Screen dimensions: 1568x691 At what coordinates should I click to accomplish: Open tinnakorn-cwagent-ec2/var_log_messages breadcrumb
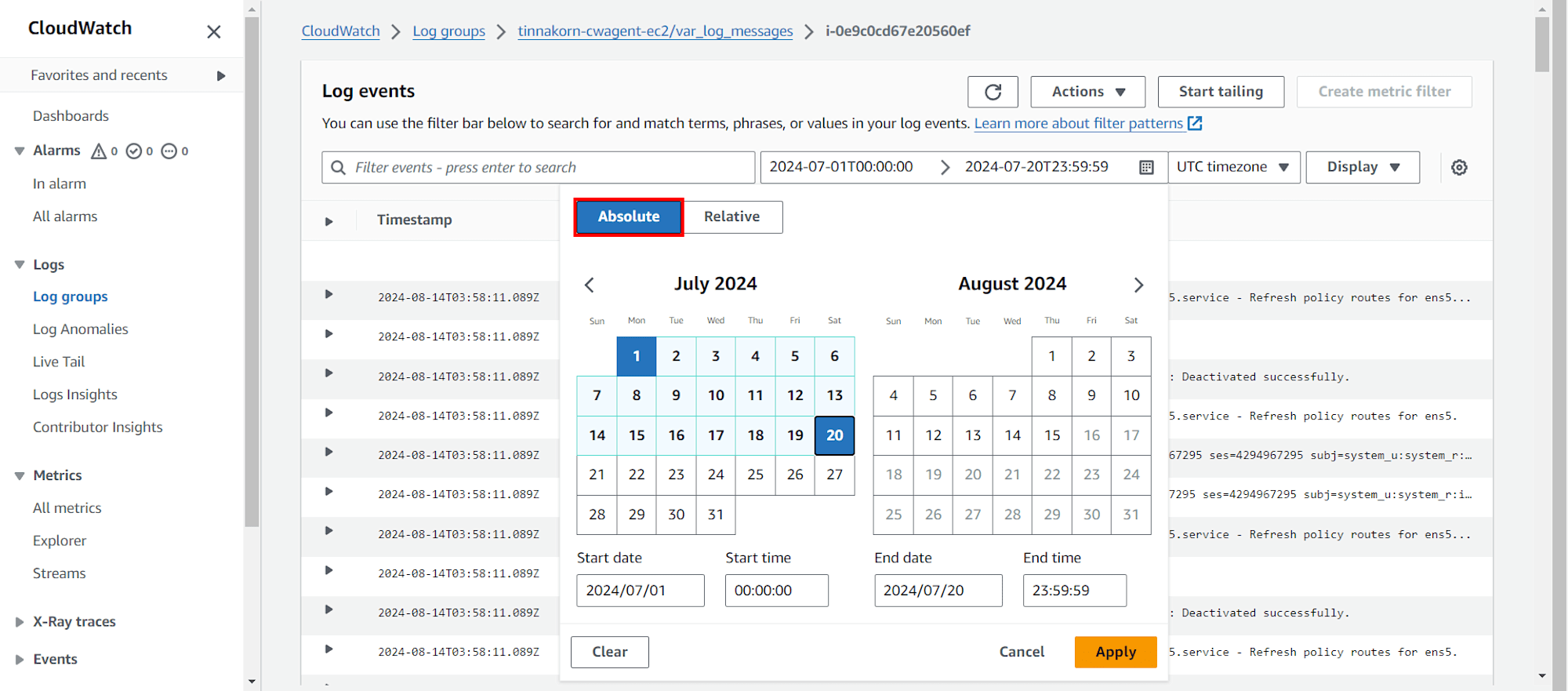pos(655,31)
